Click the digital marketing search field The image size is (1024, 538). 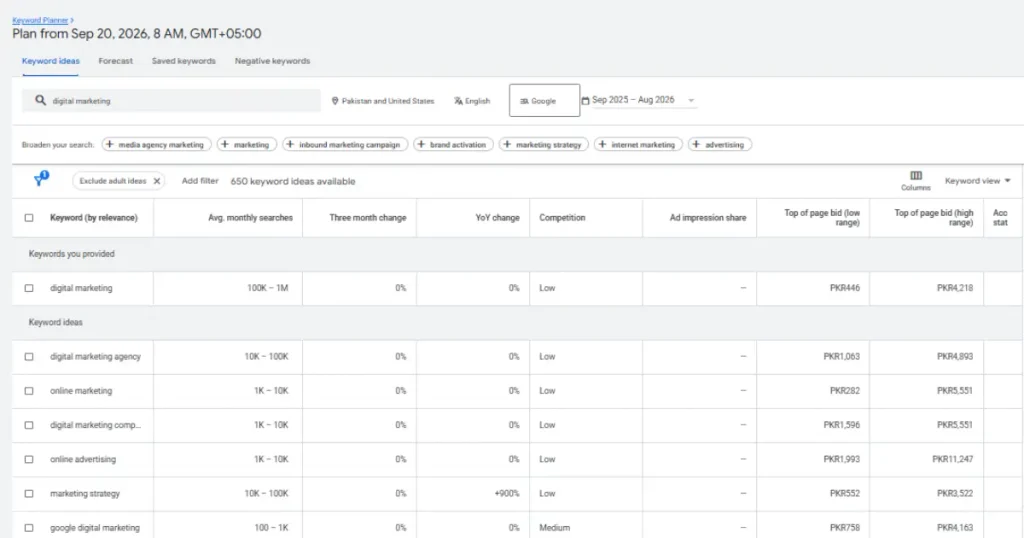coord(171,101)
